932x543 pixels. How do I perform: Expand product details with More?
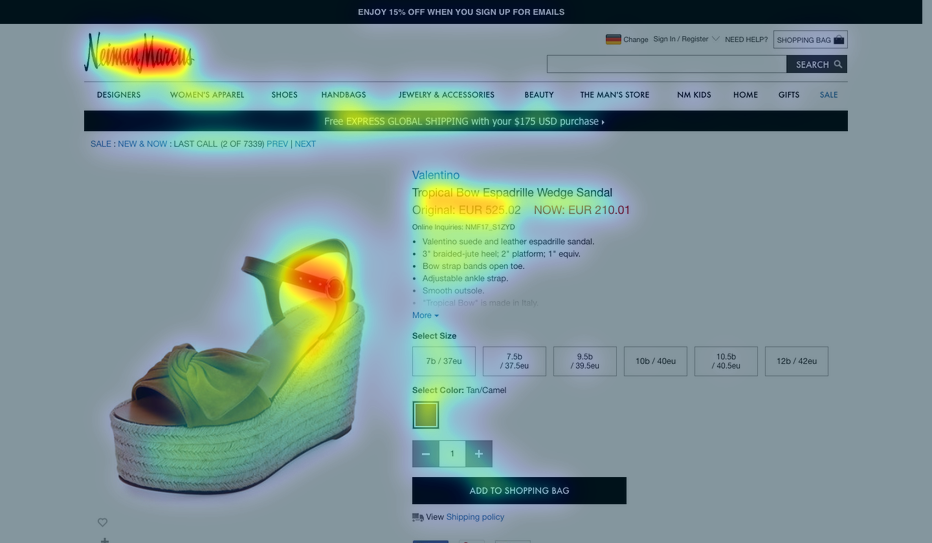tap(425, 315)
